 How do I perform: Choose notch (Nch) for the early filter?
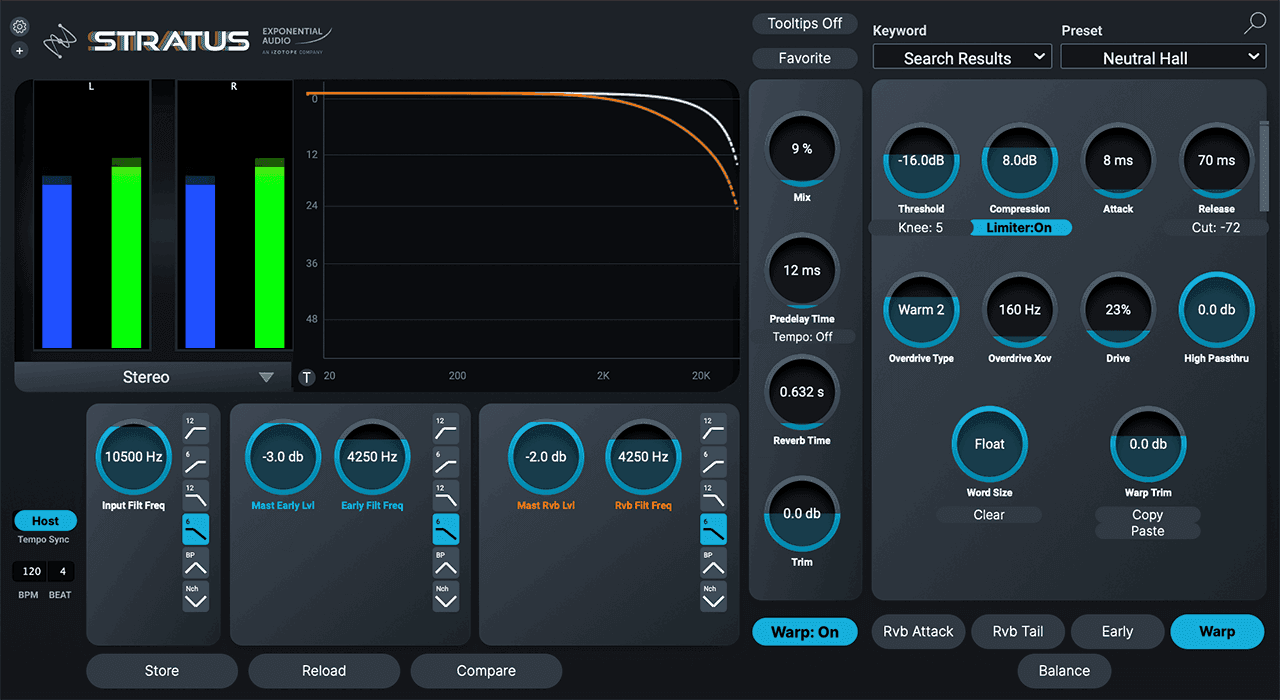446,597
